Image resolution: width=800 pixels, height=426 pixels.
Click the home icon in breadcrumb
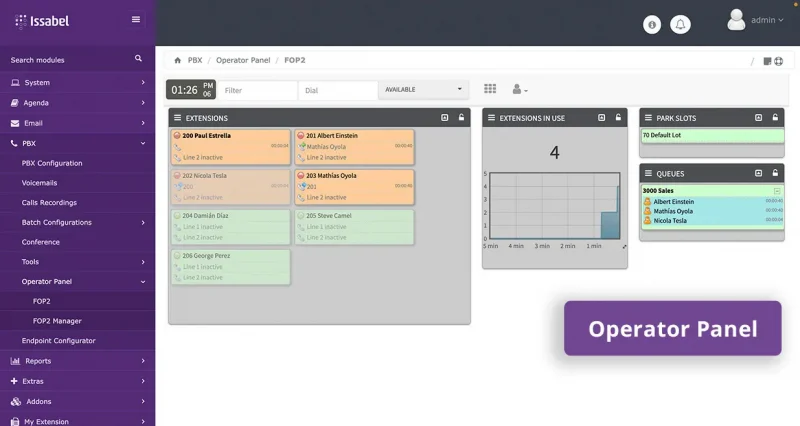[178, 60]
